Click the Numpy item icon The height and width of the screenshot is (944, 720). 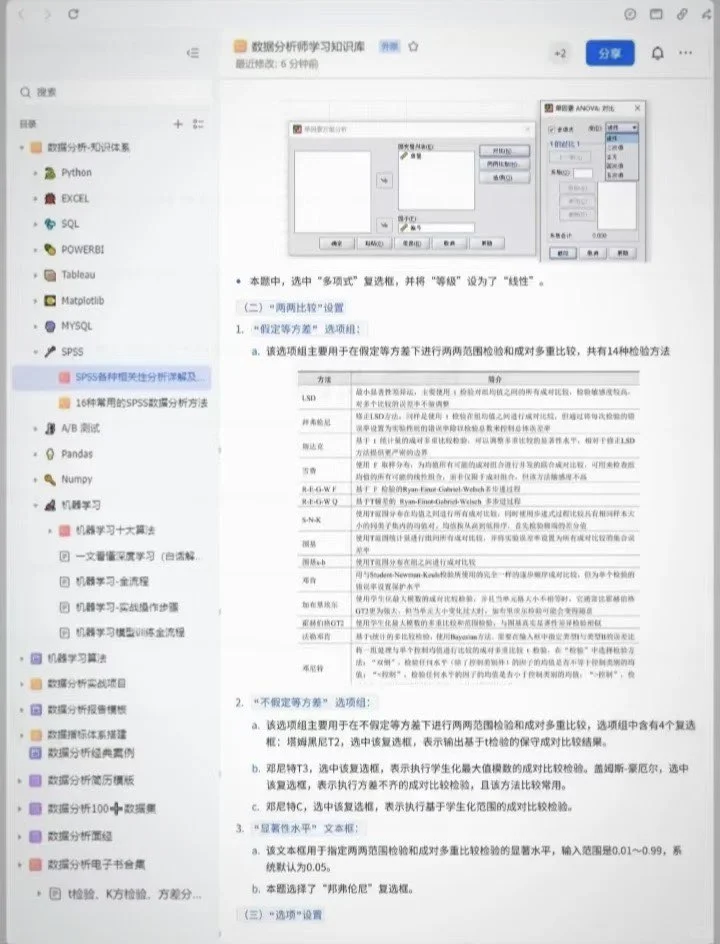[50, 479]
